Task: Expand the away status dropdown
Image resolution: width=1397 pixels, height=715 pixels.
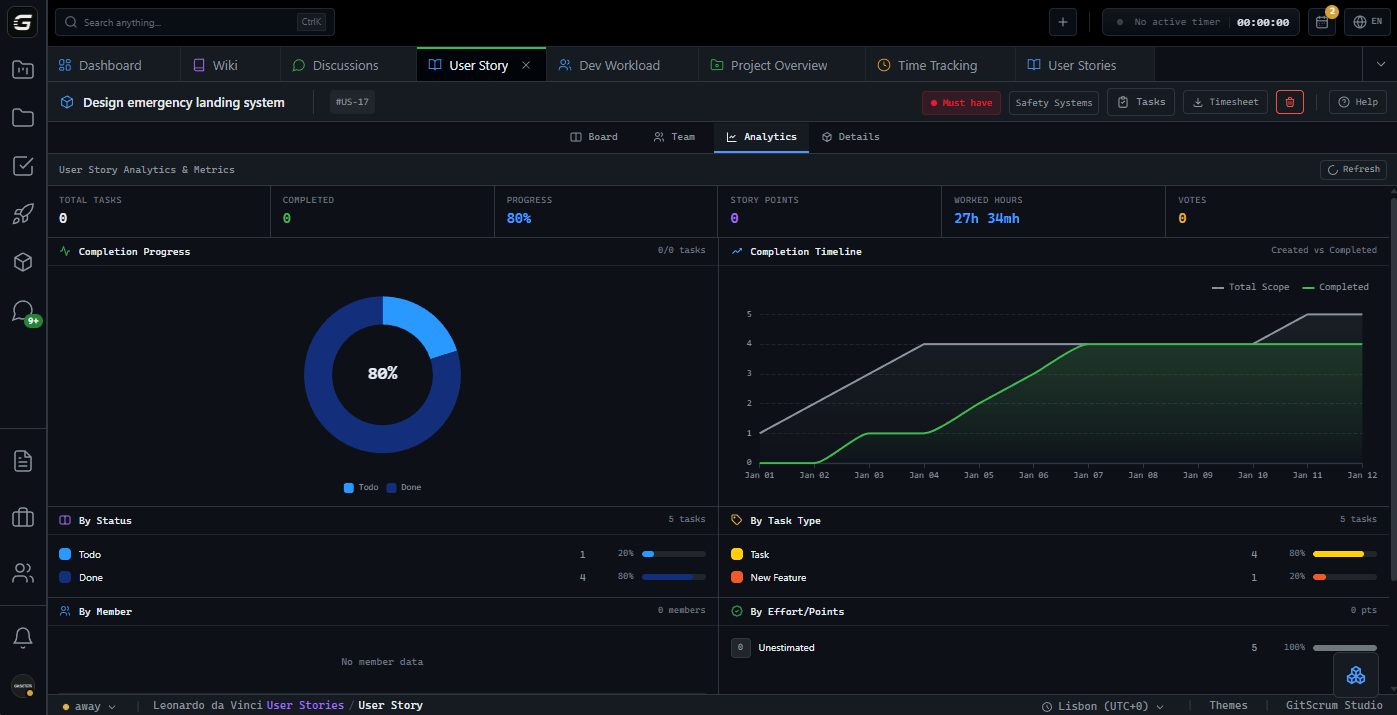Action: click(89, 705)
